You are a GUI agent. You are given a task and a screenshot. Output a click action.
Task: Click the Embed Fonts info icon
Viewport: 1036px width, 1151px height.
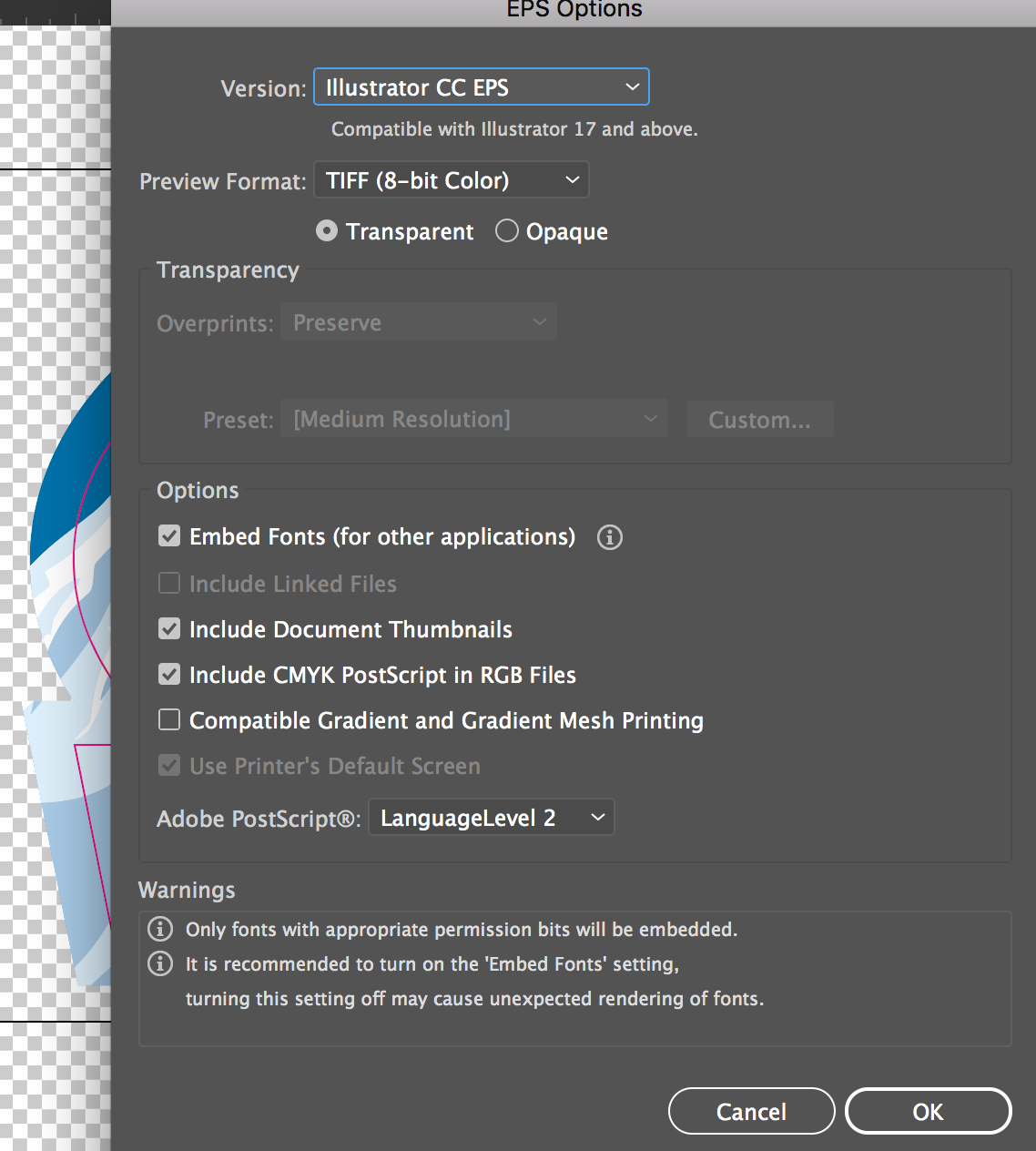coord(610,537)
